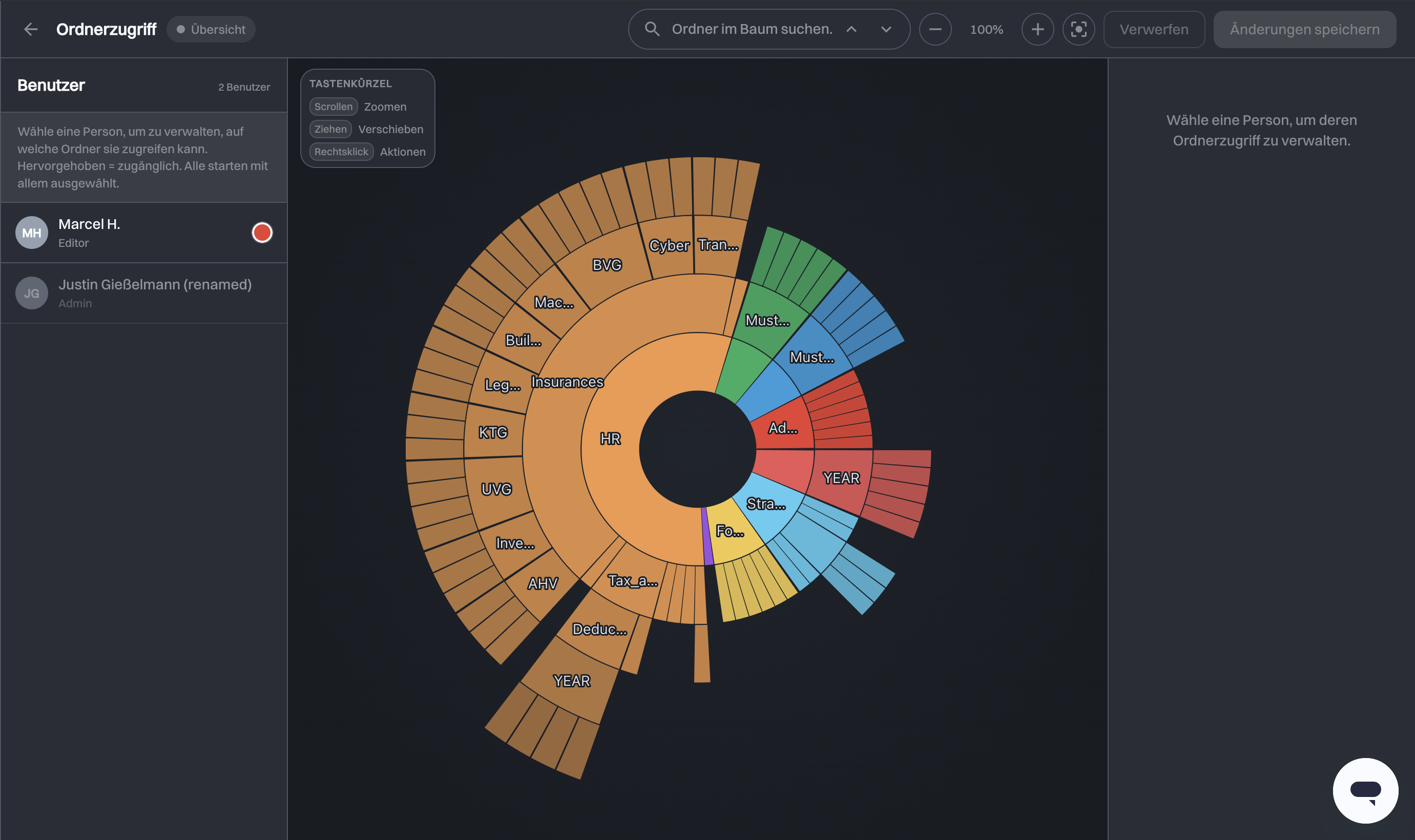Click Verwerfen to discard changes
1415x840 pixels.
pyautogui.click(x=1154, y=29)
